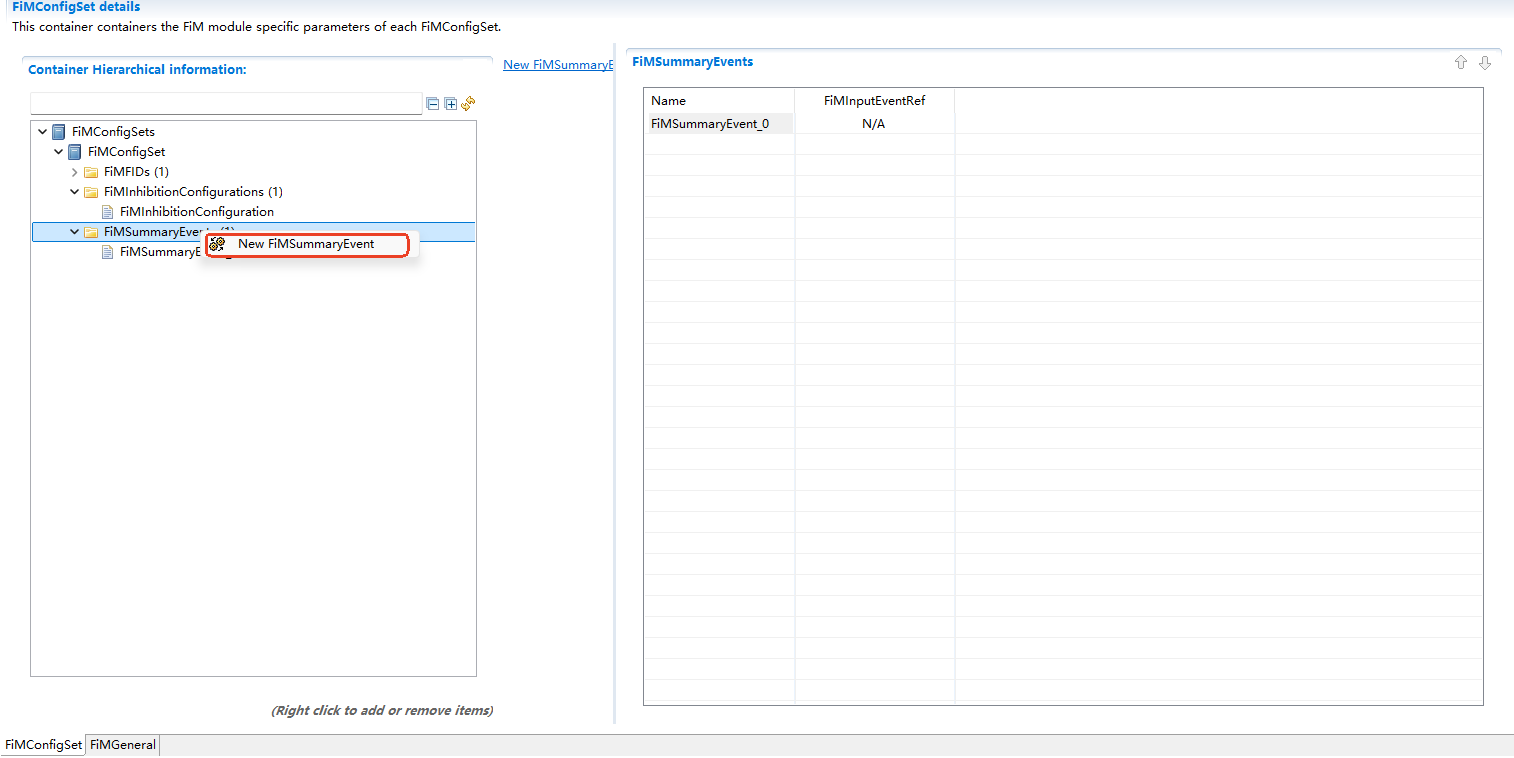1514x758 pixels.
Task: Click the document icon beside FiMInhibitionConfiguration
Action: 107,211
